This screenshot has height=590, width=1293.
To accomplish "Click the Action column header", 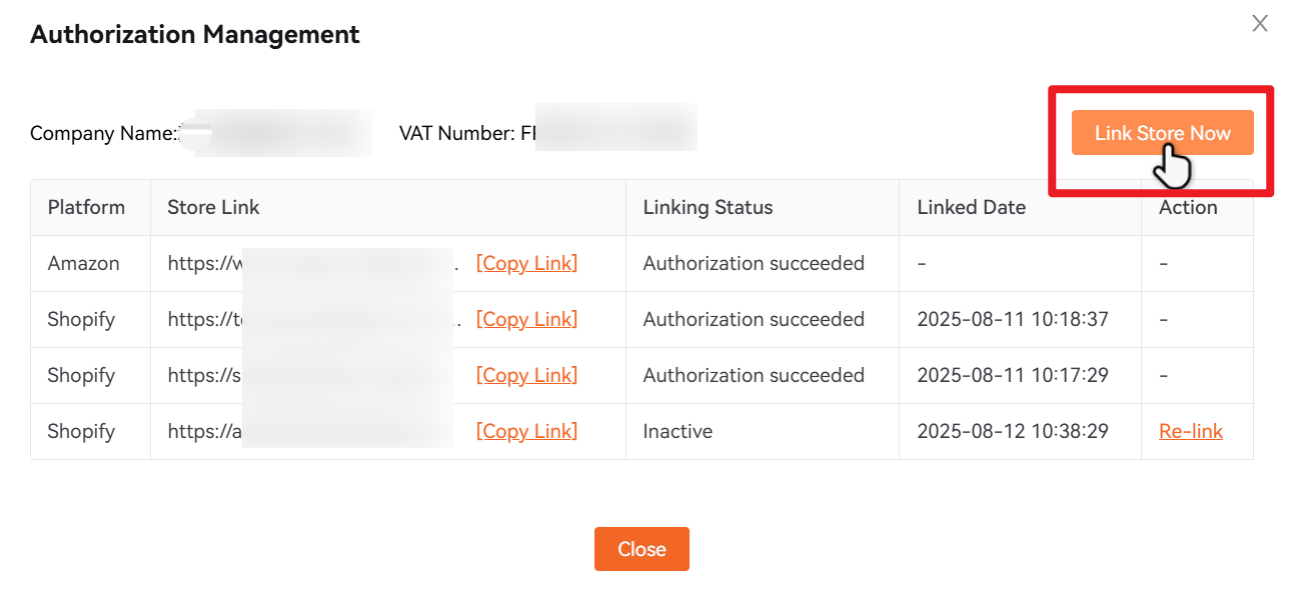I will click(1188, 207).
